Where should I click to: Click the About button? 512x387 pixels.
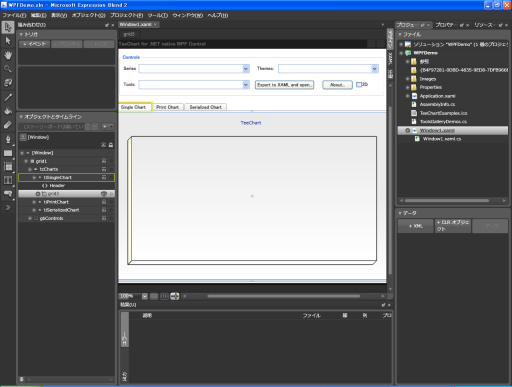(337, 85)
